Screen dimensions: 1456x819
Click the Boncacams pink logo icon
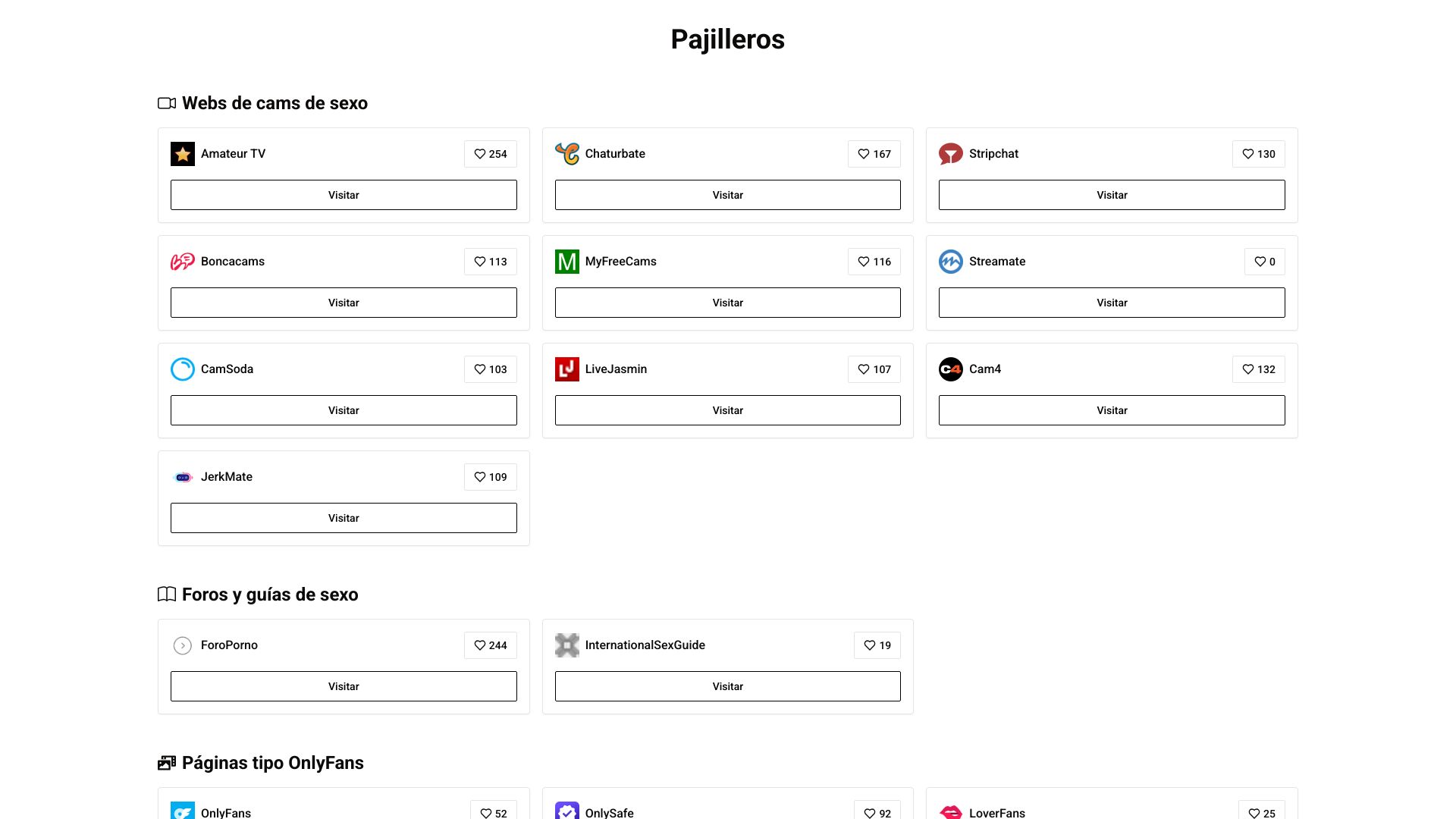183,262
